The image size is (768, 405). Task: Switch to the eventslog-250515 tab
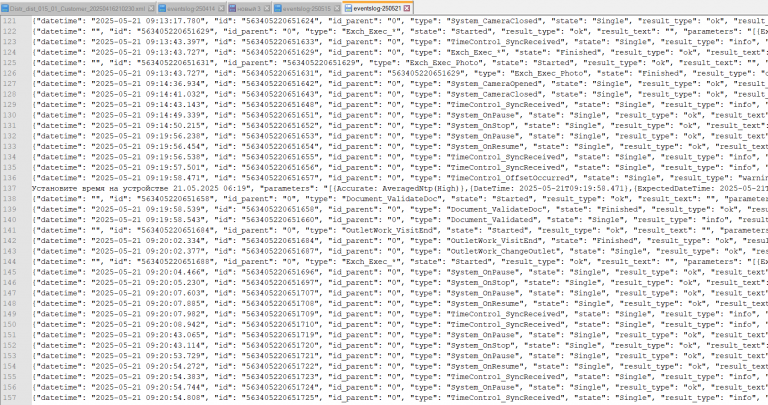(x=306, y=8)
